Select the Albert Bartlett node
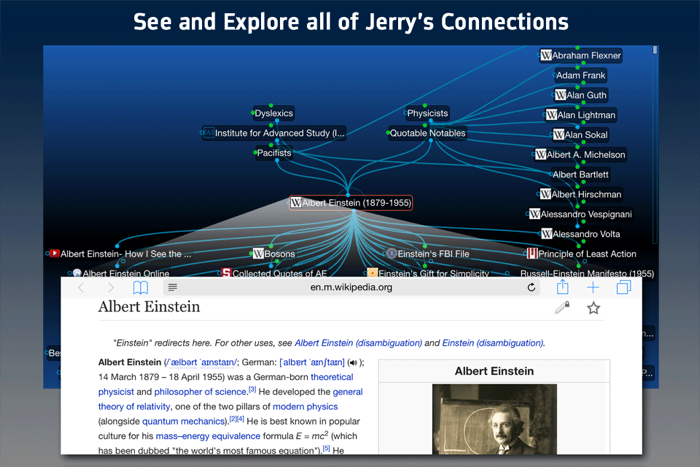700x467 pixels. [580, 175]
